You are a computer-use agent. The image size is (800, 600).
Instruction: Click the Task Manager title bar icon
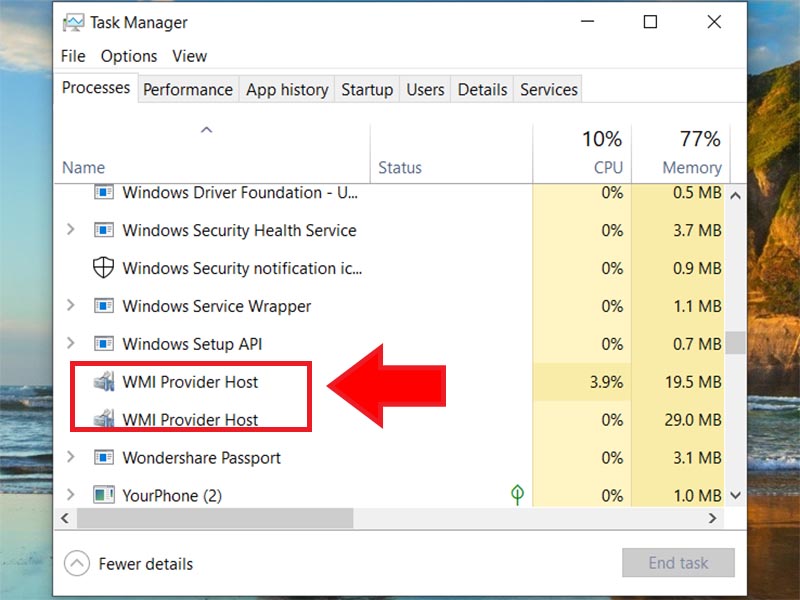tap(73, 22)
